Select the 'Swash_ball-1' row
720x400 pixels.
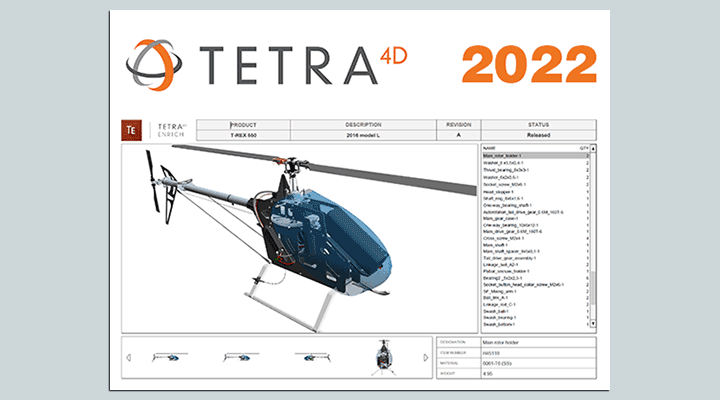point(535,311)
